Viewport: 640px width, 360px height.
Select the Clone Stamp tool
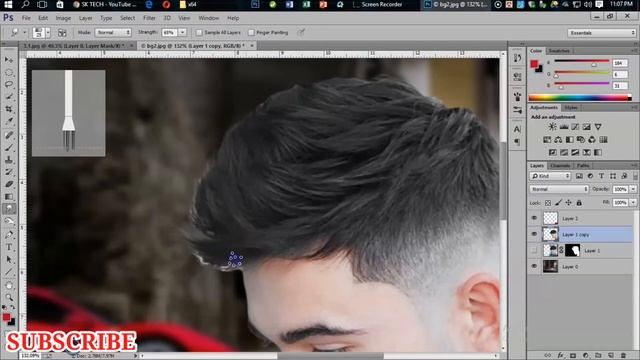(x=9, y=160)
